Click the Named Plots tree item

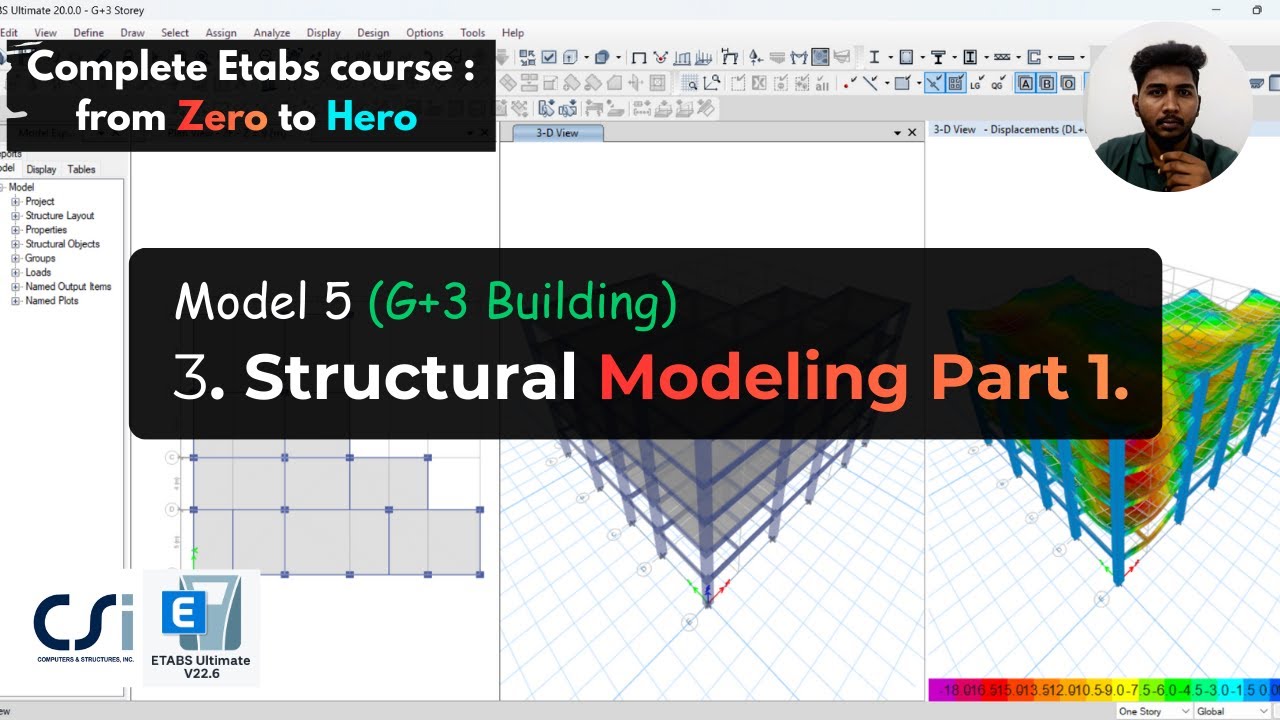(x=52, y=300)
